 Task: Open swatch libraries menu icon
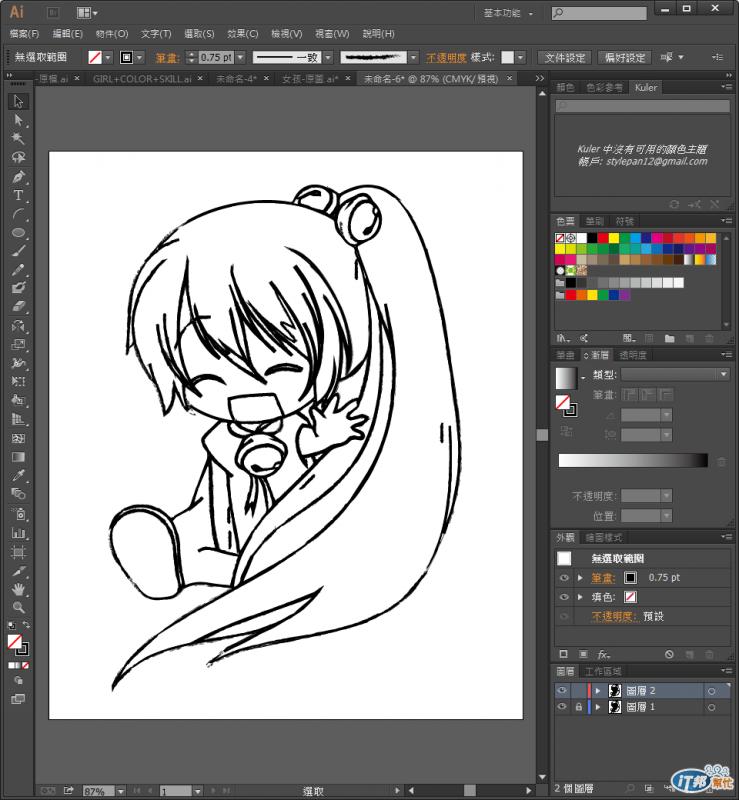coord(563,338)
